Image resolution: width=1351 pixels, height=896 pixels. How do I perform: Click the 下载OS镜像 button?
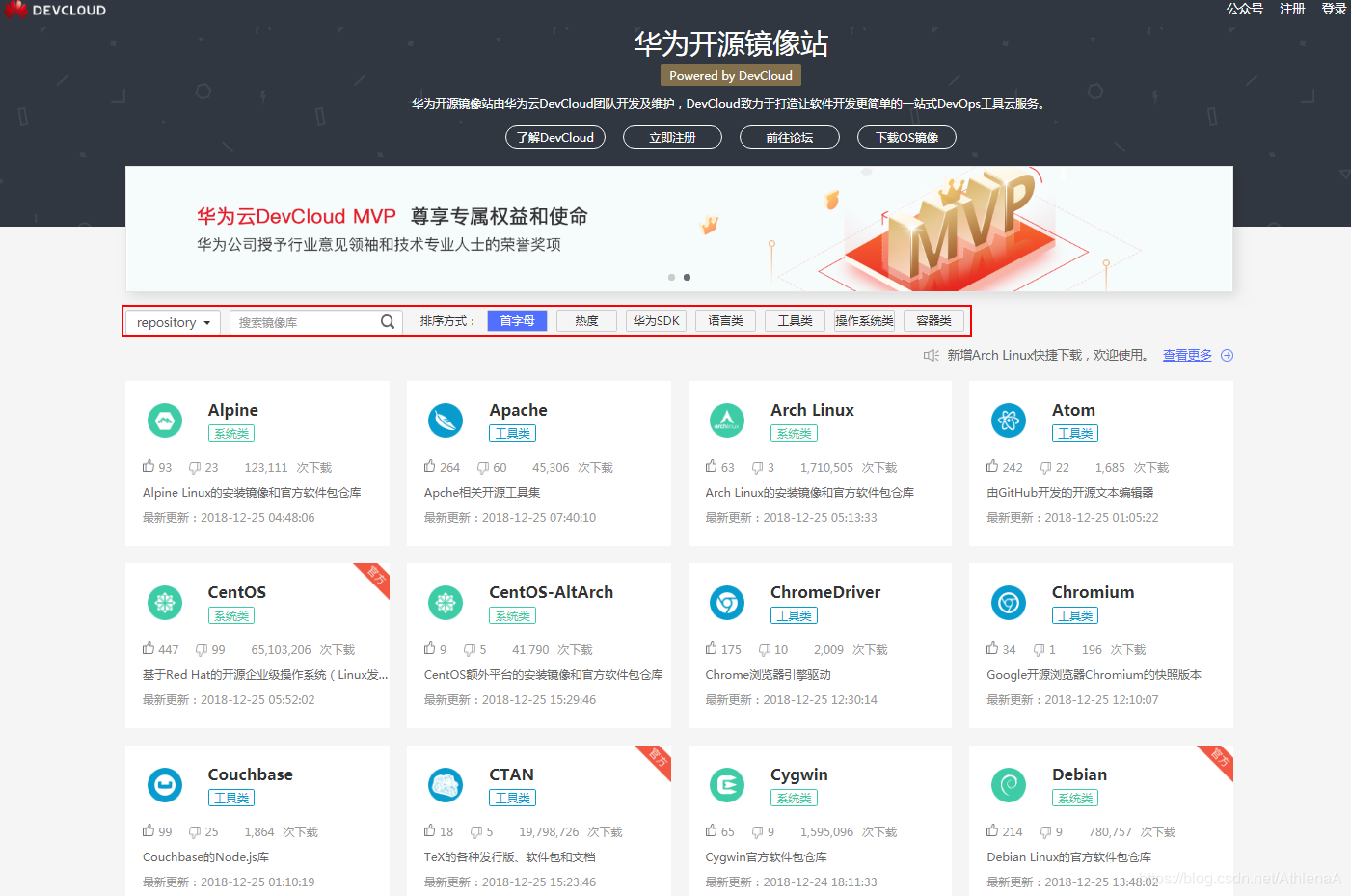point(906,137)
